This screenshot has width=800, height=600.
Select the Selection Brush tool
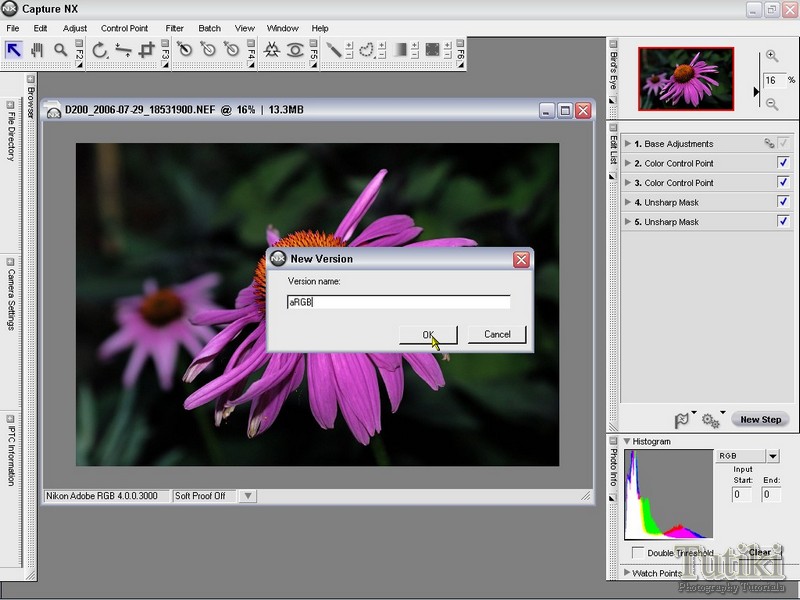coord(334,50)
